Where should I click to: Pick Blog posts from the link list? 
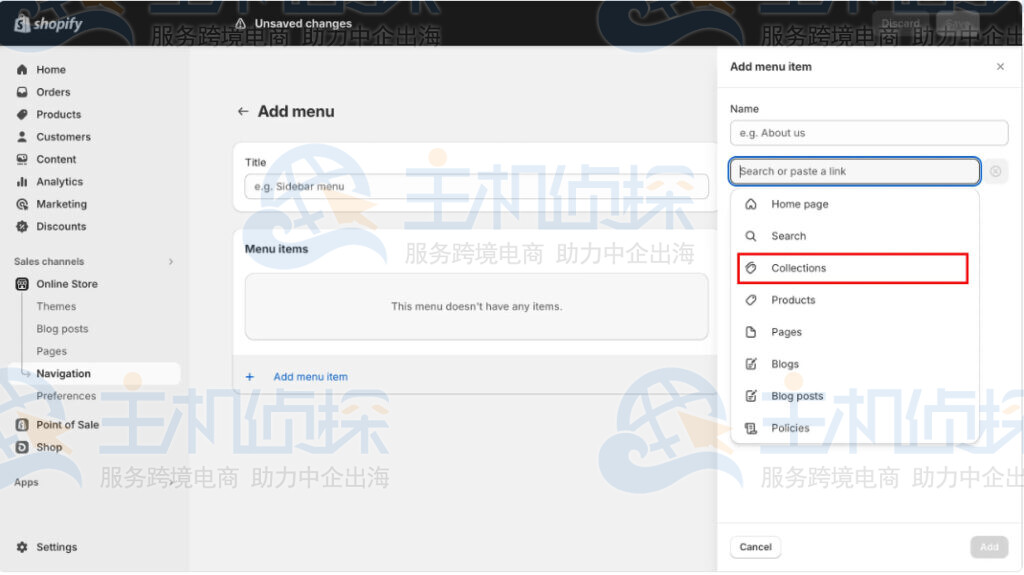tap(797, 396)
